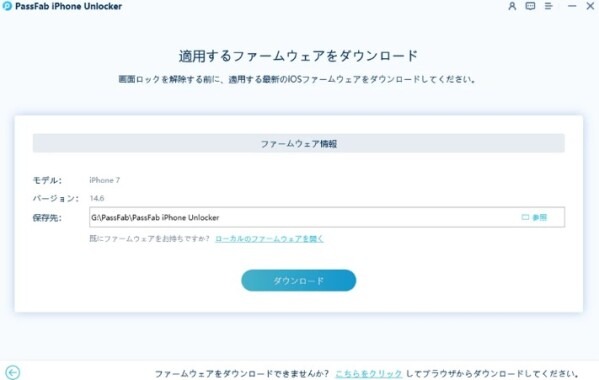Click the 14.6 version value
Image resolution: width=599 pixels, height=380 pixels.
[97, 198]
